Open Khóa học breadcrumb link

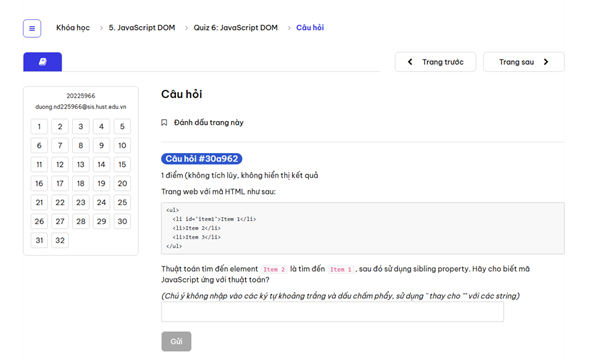(73, 28)
